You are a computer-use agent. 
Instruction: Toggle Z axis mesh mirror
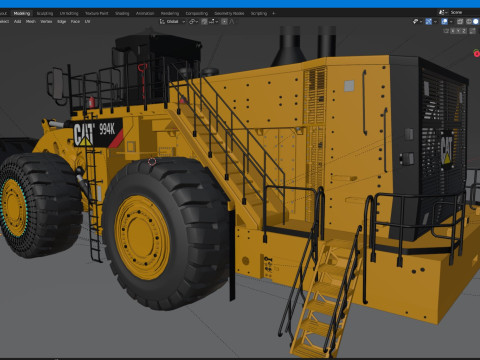pyautogui.click(x=464, y=31)
